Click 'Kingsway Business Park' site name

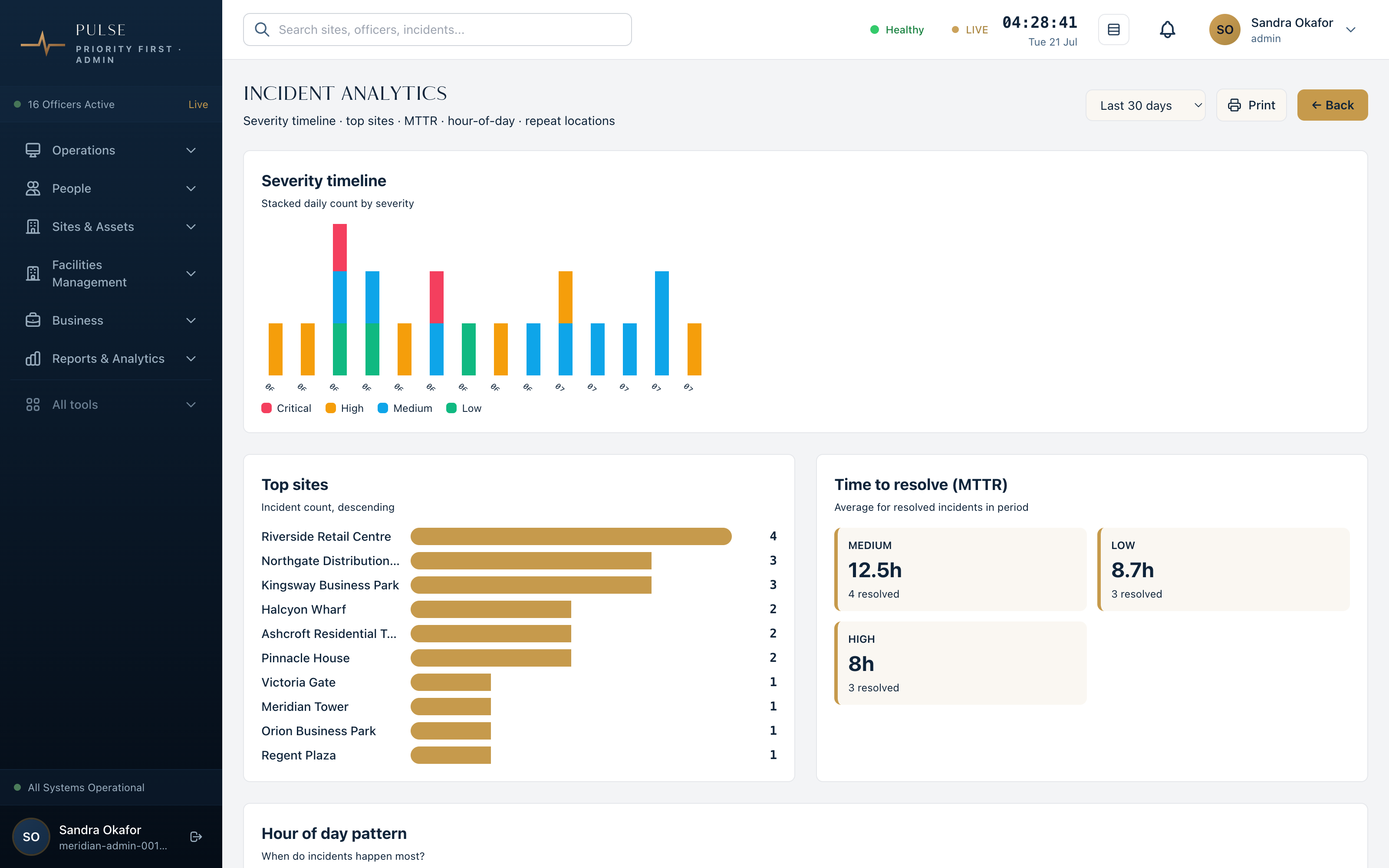[x=330, y=585]
